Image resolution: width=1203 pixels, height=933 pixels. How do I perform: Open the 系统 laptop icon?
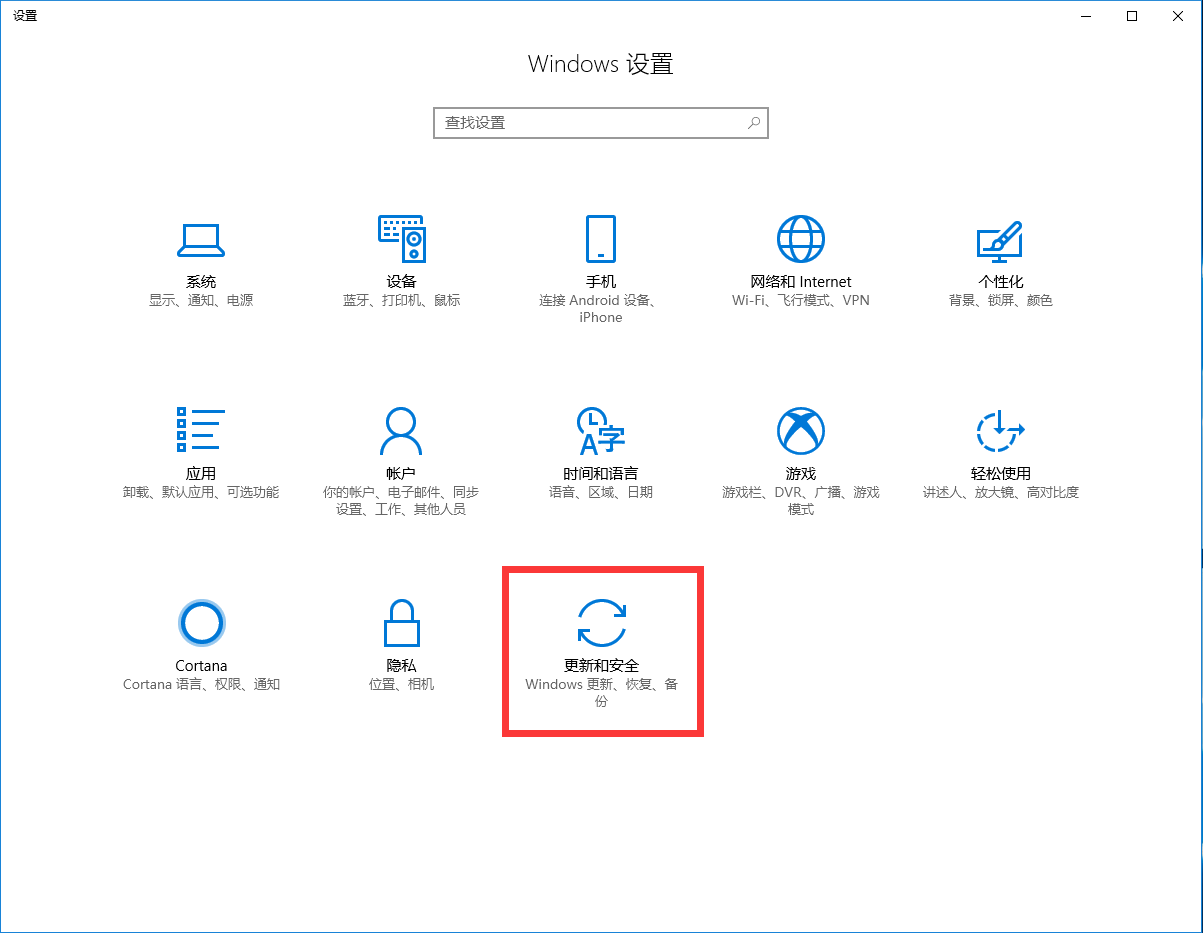point(201,240)
